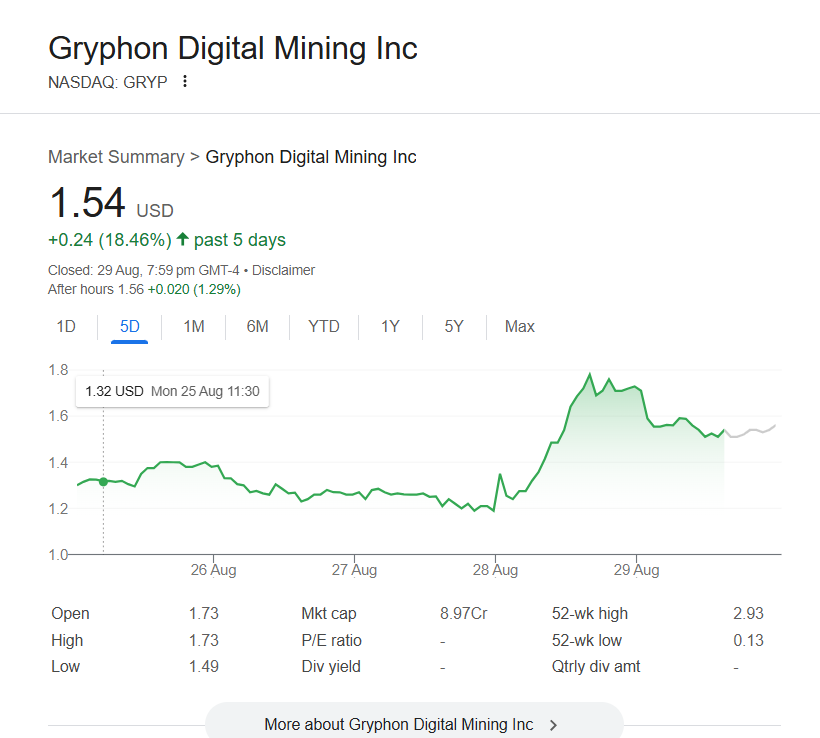Click More about Gryphon Digital Mining Inc

pos(399,725)
